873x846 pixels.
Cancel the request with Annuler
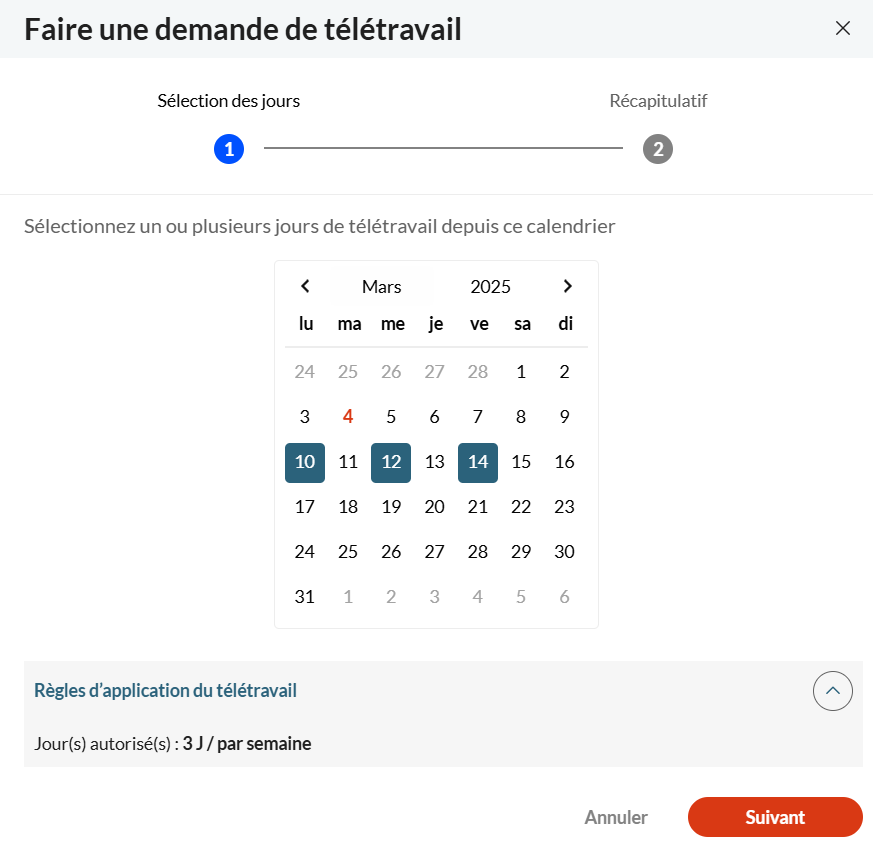[x=616, y=817]
